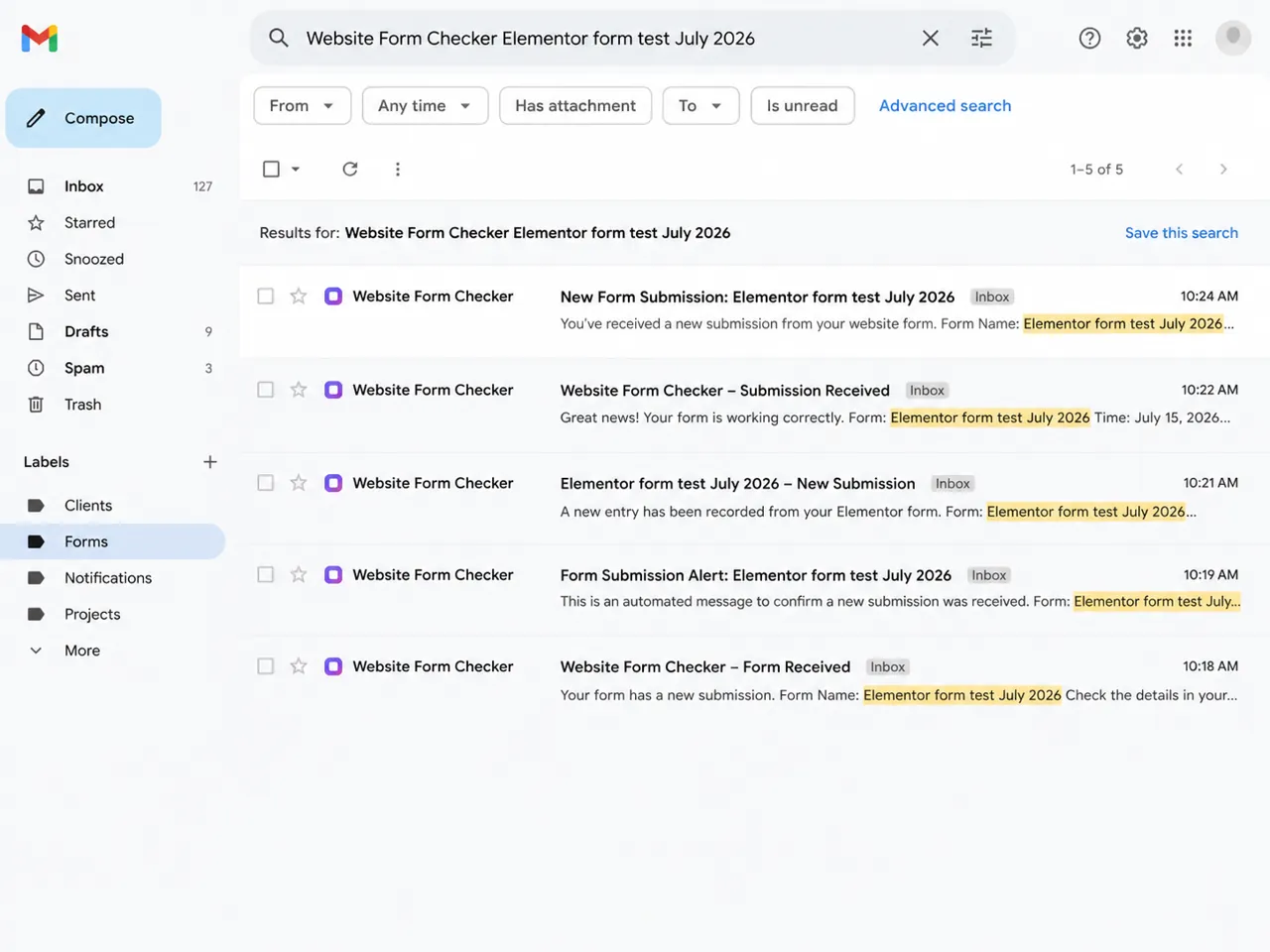Click the Labels section heading
Screen dimensions: 1270x952
click(x=47, y=462)
